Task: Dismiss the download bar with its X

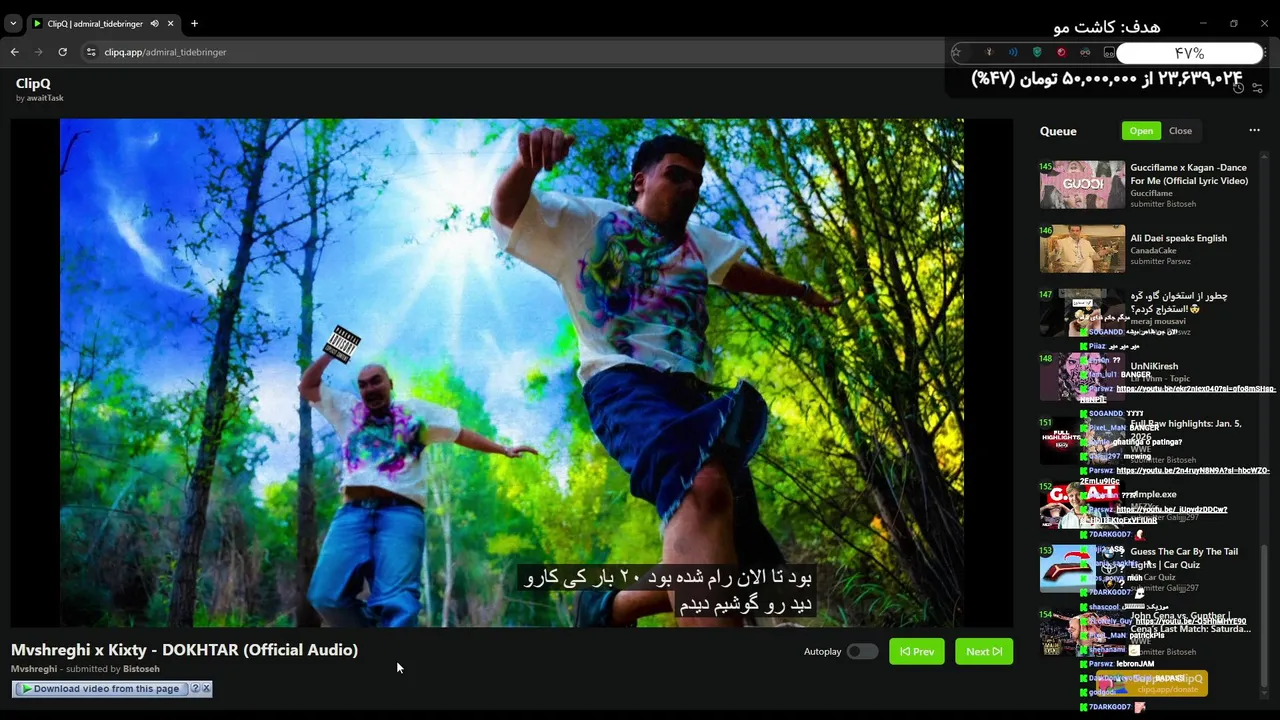Action: point(206,688)
